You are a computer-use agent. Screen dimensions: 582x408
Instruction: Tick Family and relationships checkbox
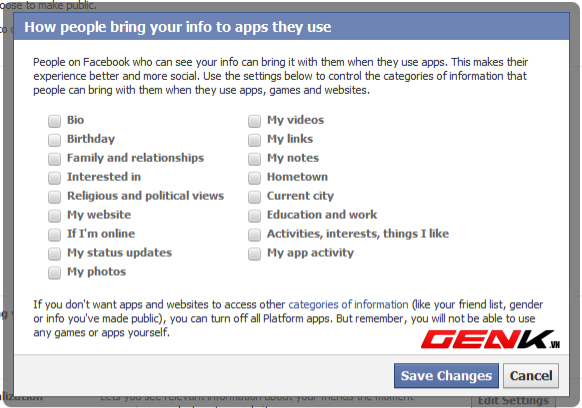(x=54, y=159)
